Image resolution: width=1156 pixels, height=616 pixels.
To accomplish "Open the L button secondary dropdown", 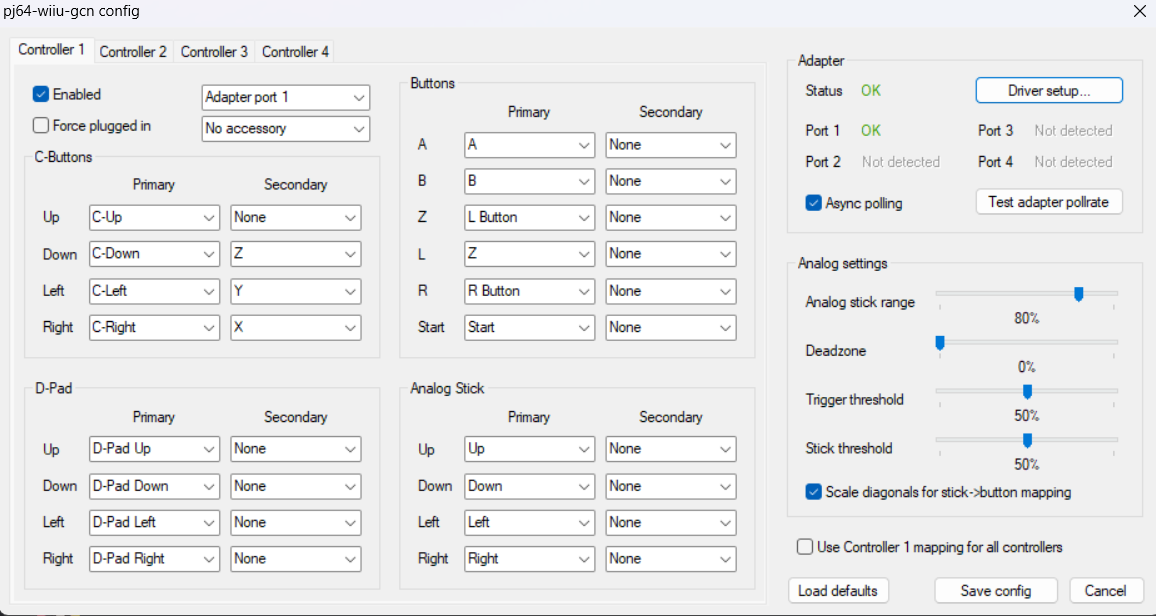I will click(671, 253).
